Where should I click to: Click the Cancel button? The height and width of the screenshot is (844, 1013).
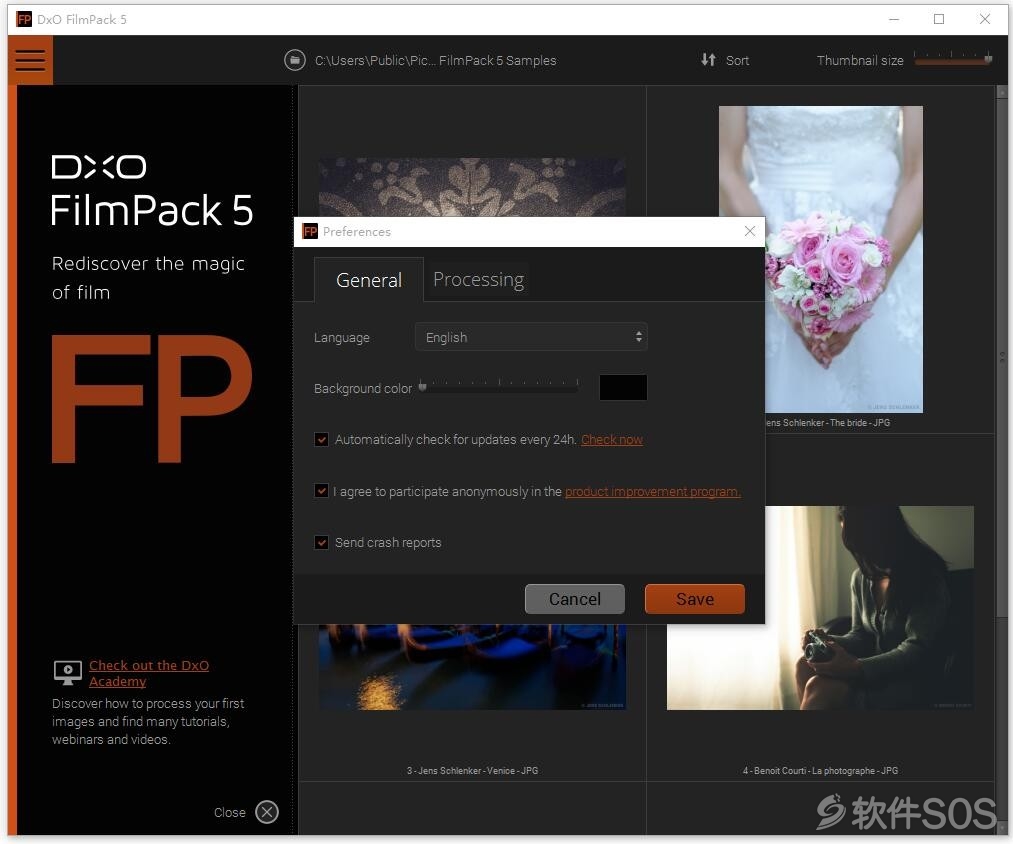[574, 599]
